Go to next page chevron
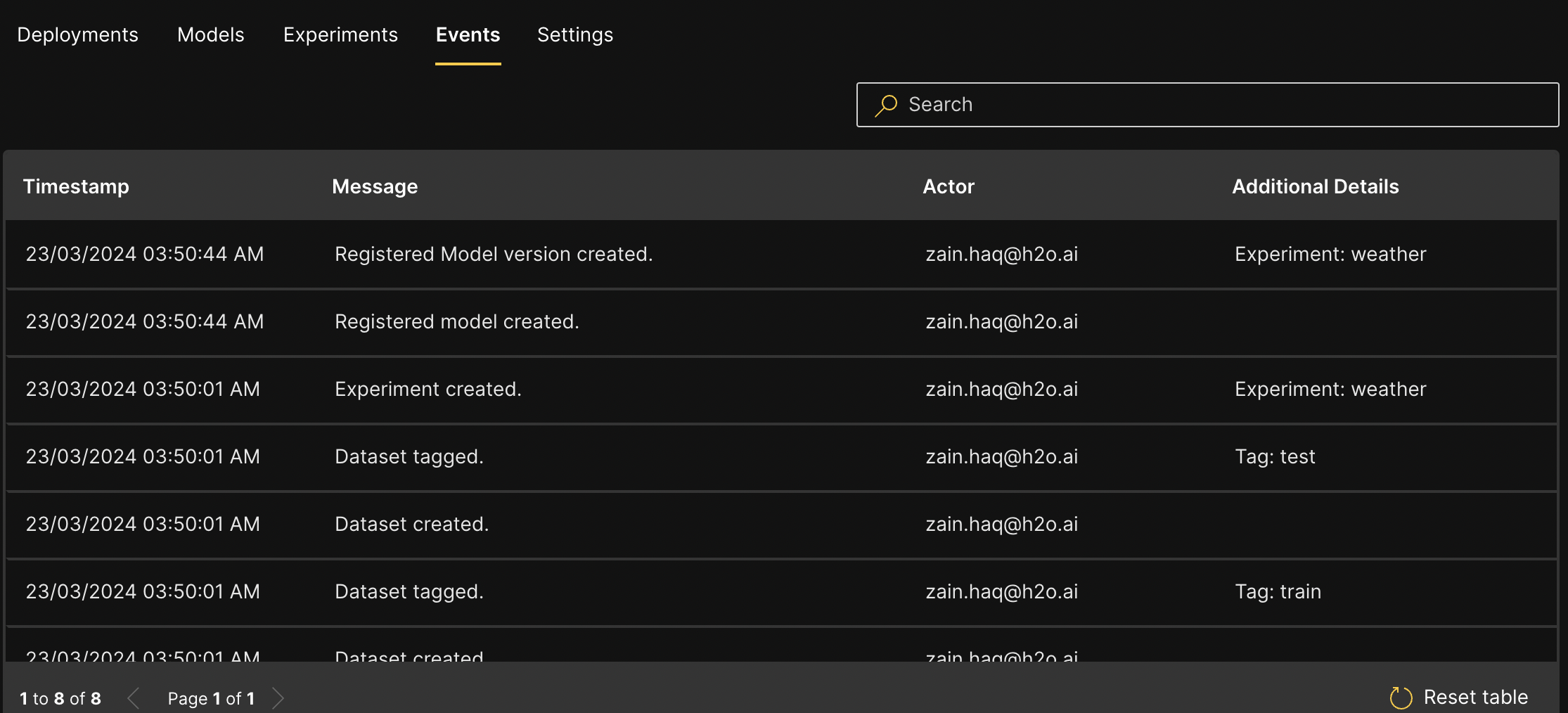Viewport: 1568px width, 713px height. click(278, 698)
